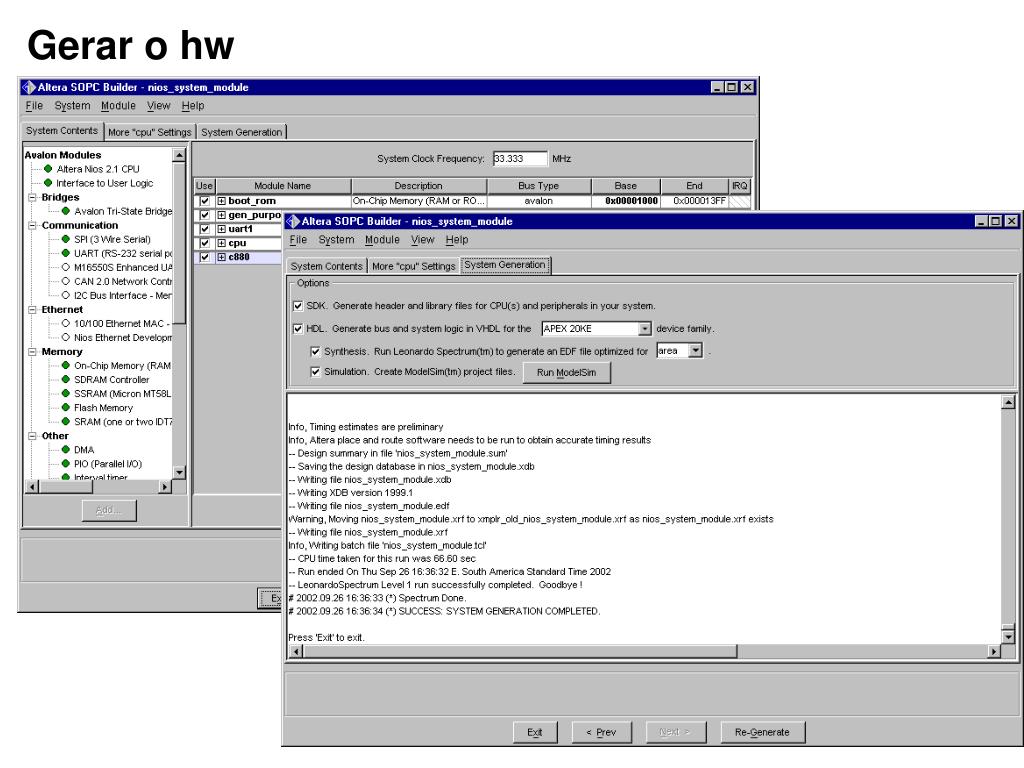Click the SOPC Builder title bar icon of front window
This screenshot has width=1024, height=768.
pos(293,221)
